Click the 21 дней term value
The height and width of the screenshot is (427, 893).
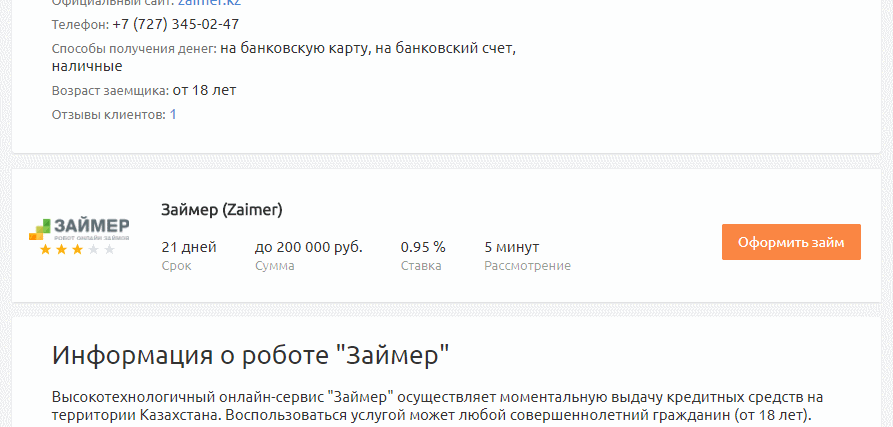pyautogui.click(x=189, y=247)
